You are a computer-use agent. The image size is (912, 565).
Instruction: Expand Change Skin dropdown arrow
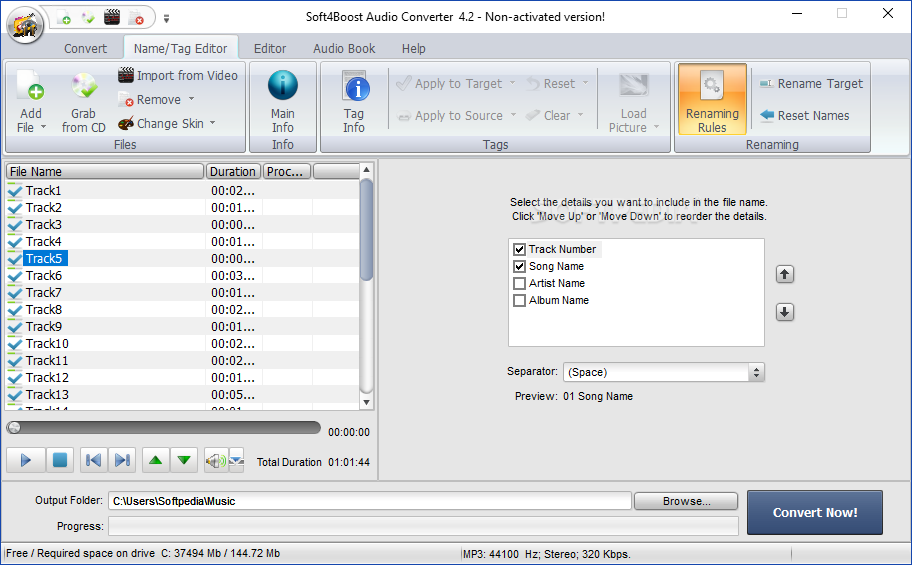(212, 123)
